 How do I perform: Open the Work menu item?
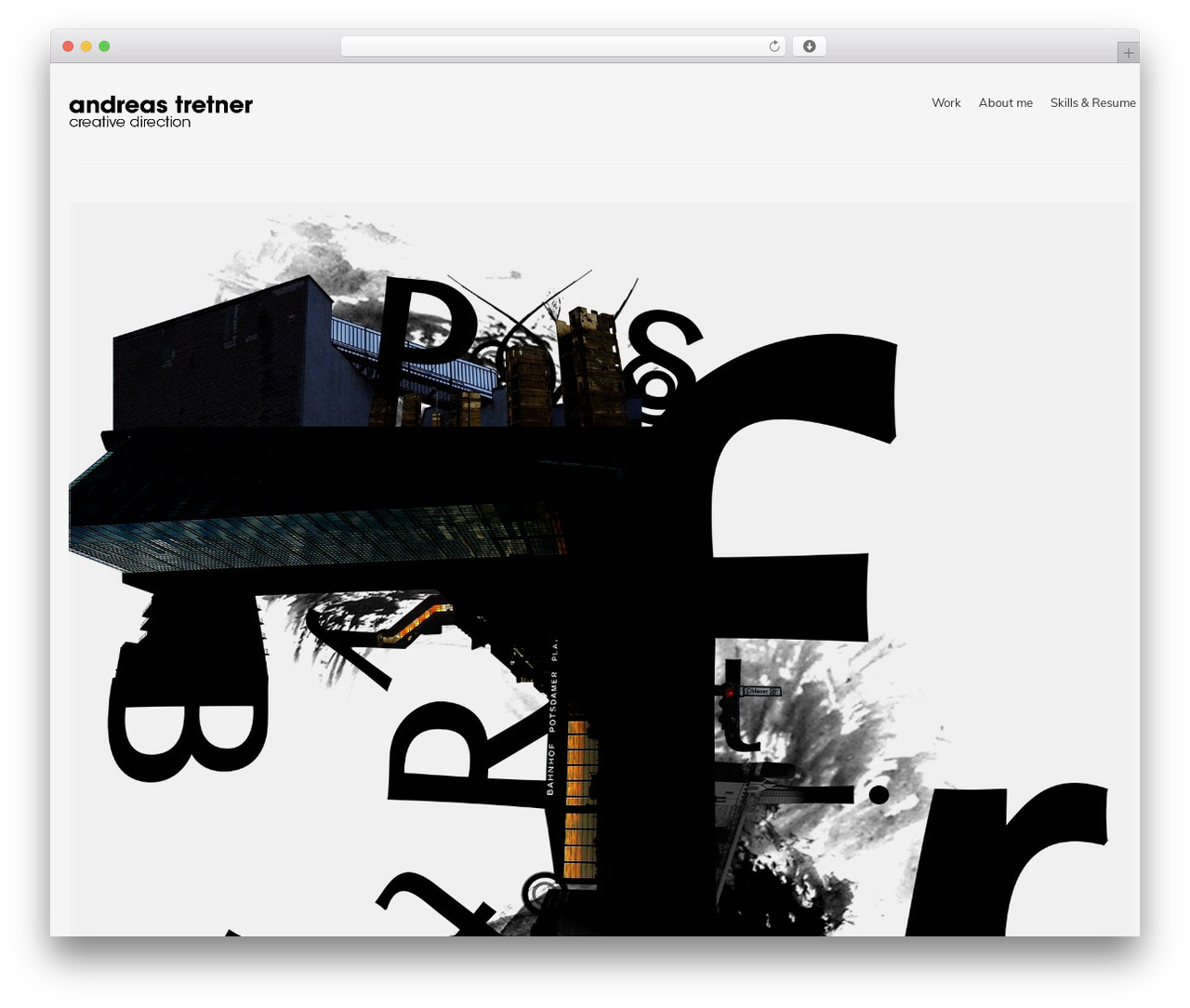(945, 103)
